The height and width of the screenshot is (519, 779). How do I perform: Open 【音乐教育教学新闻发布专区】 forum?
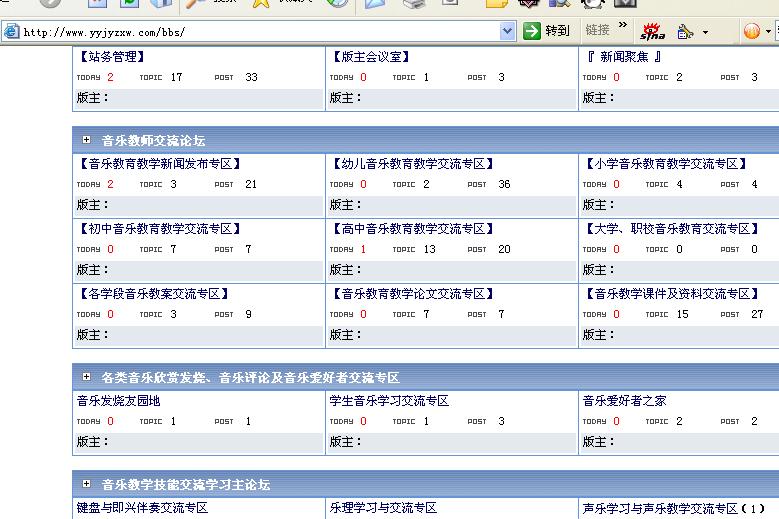click(x=160, y=164)
